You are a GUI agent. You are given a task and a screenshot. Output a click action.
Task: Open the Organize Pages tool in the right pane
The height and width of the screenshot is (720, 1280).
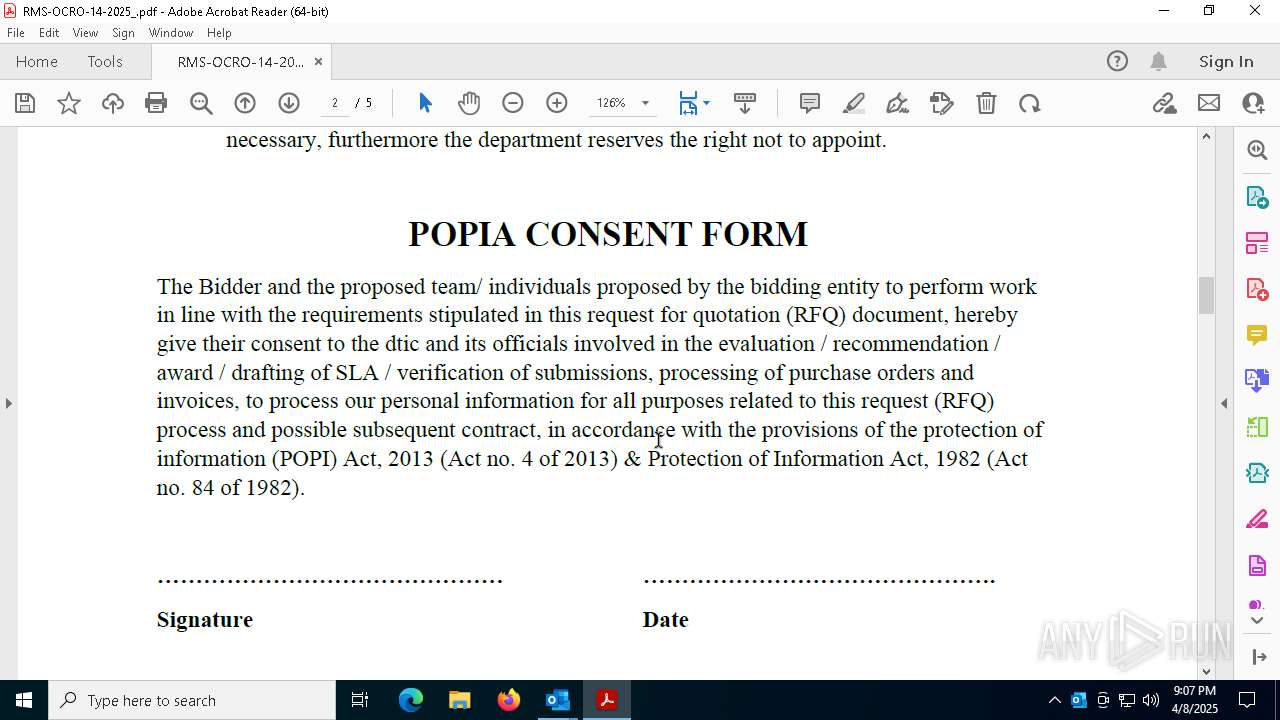coord(1257,242)
